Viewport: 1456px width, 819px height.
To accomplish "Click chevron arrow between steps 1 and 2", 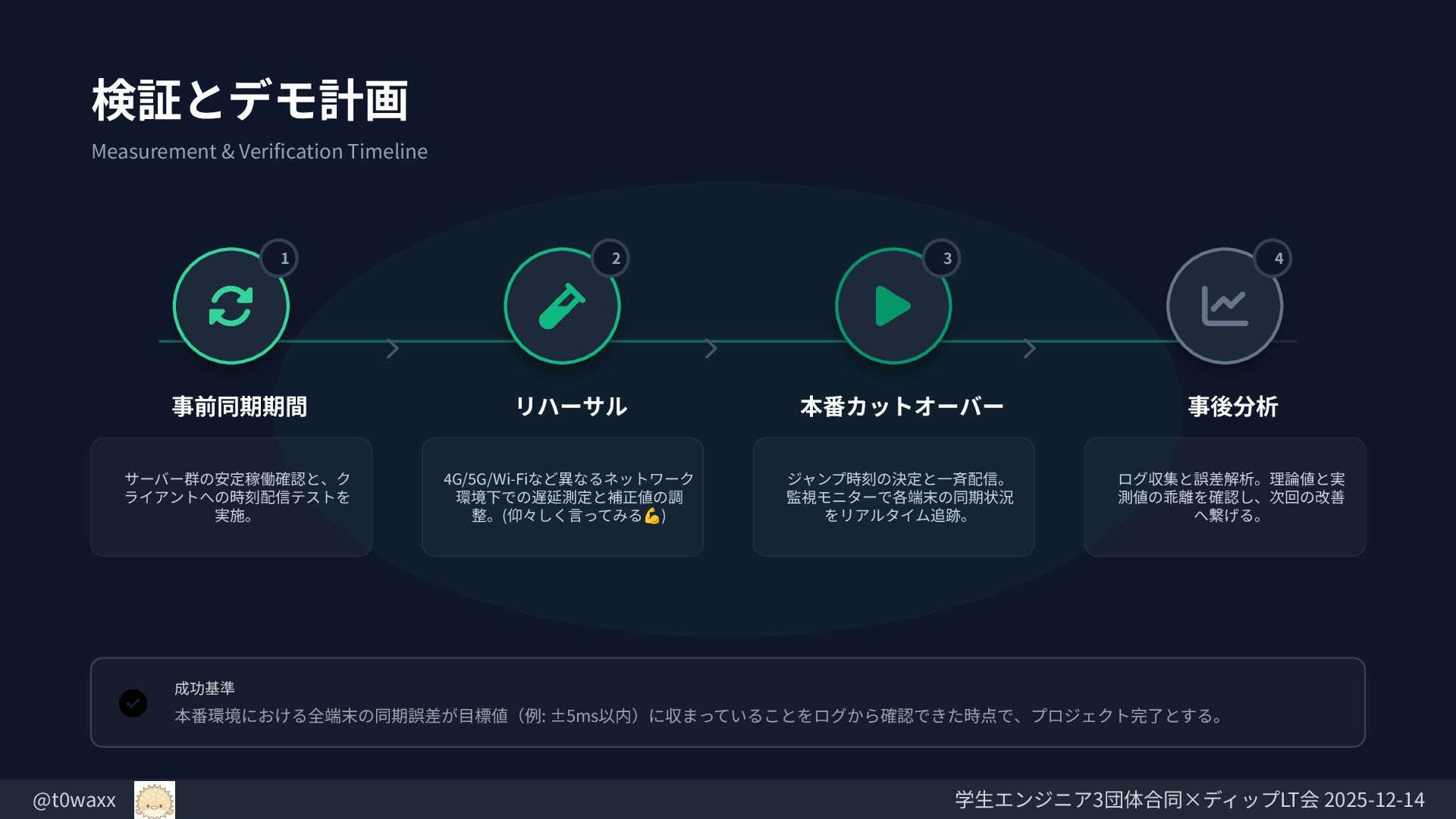I will (392, 349).
